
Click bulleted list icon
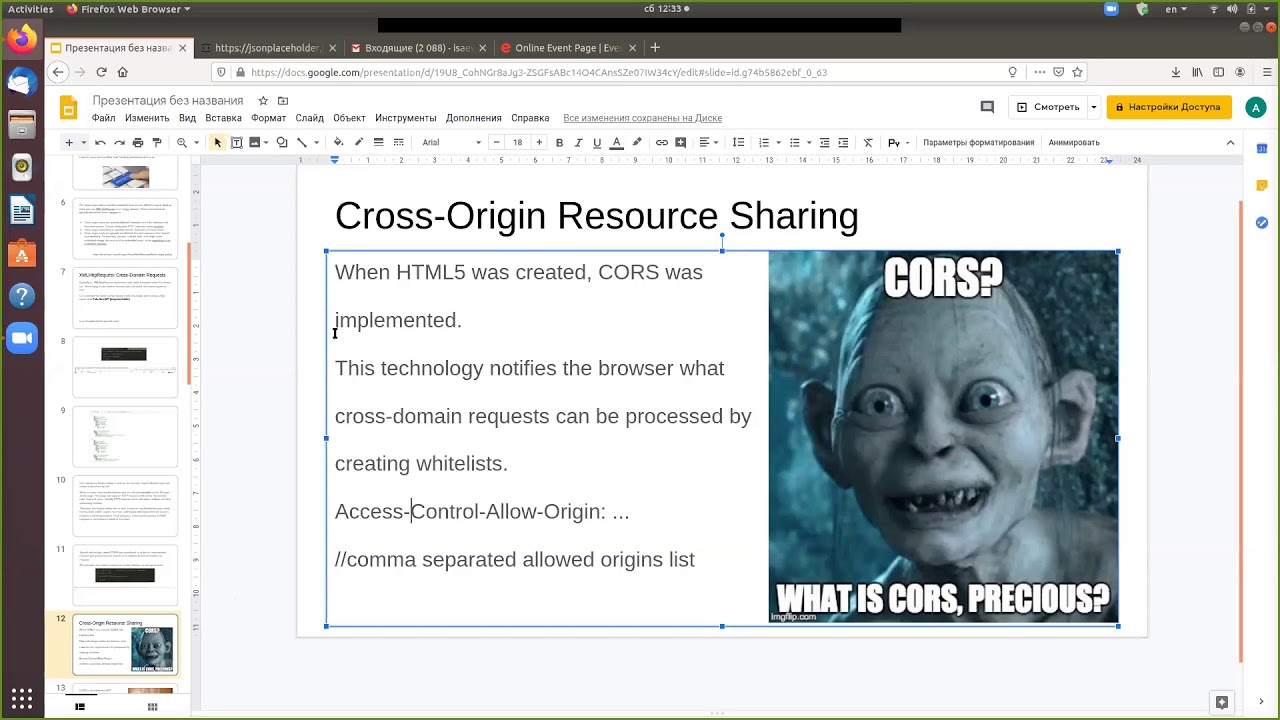tap(797, 142)
